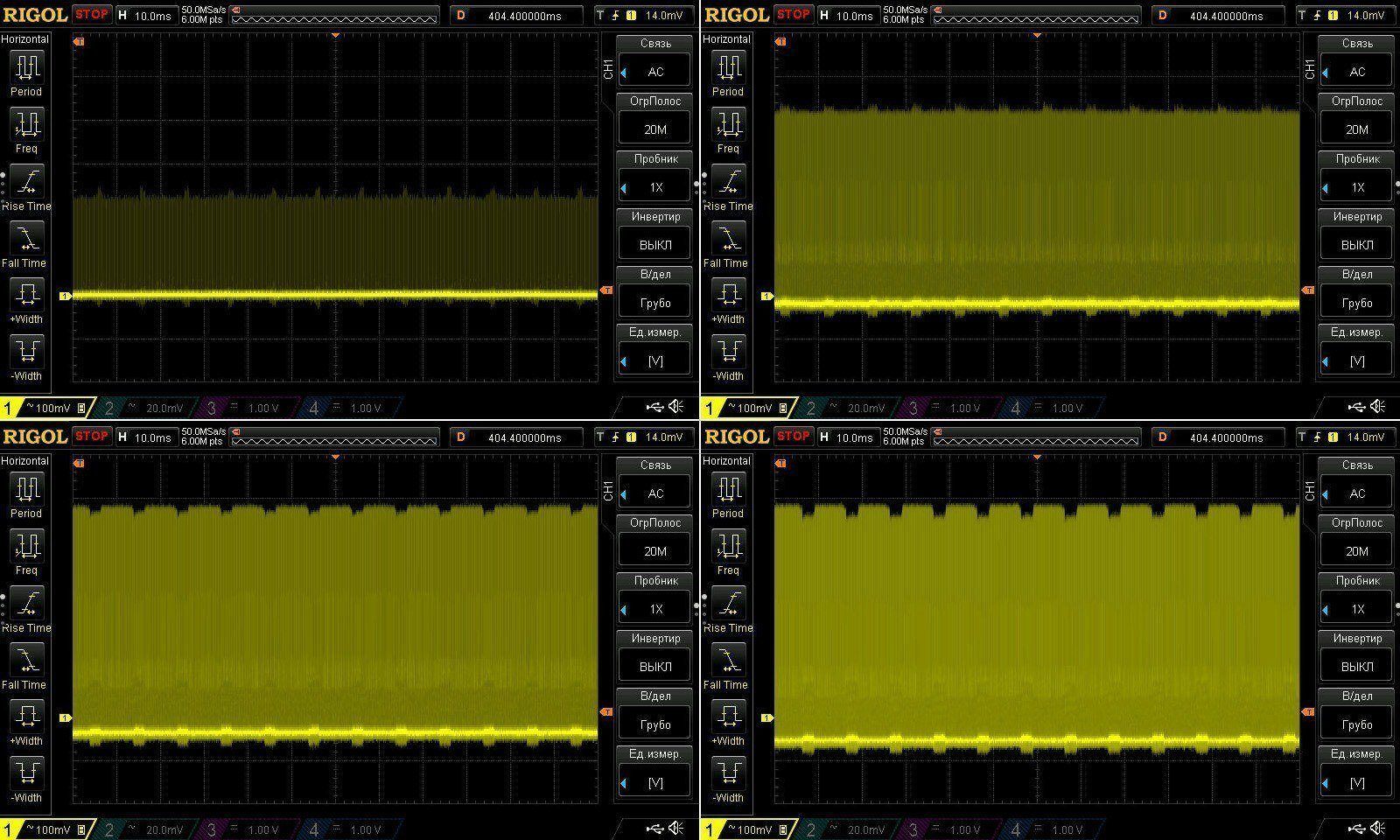Click the speaker sound icon in top-left capture

pos(676,407)
